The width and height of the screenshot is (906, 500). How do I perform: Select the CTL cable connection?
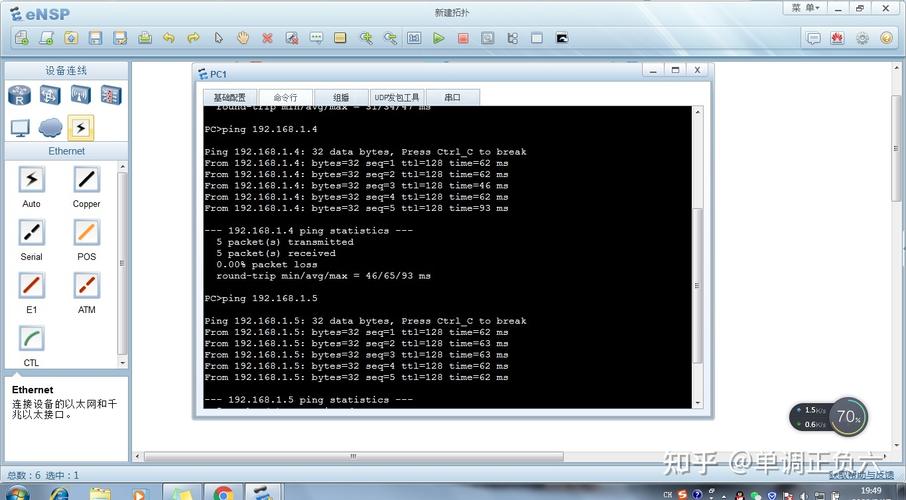point(32,339)
